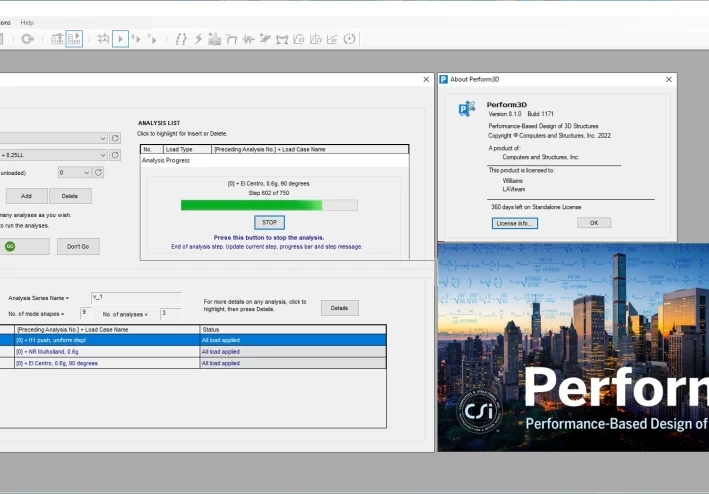The image size is (709, 494).
Task: Click the green analysis progress bar
Action: click(269, 205)
